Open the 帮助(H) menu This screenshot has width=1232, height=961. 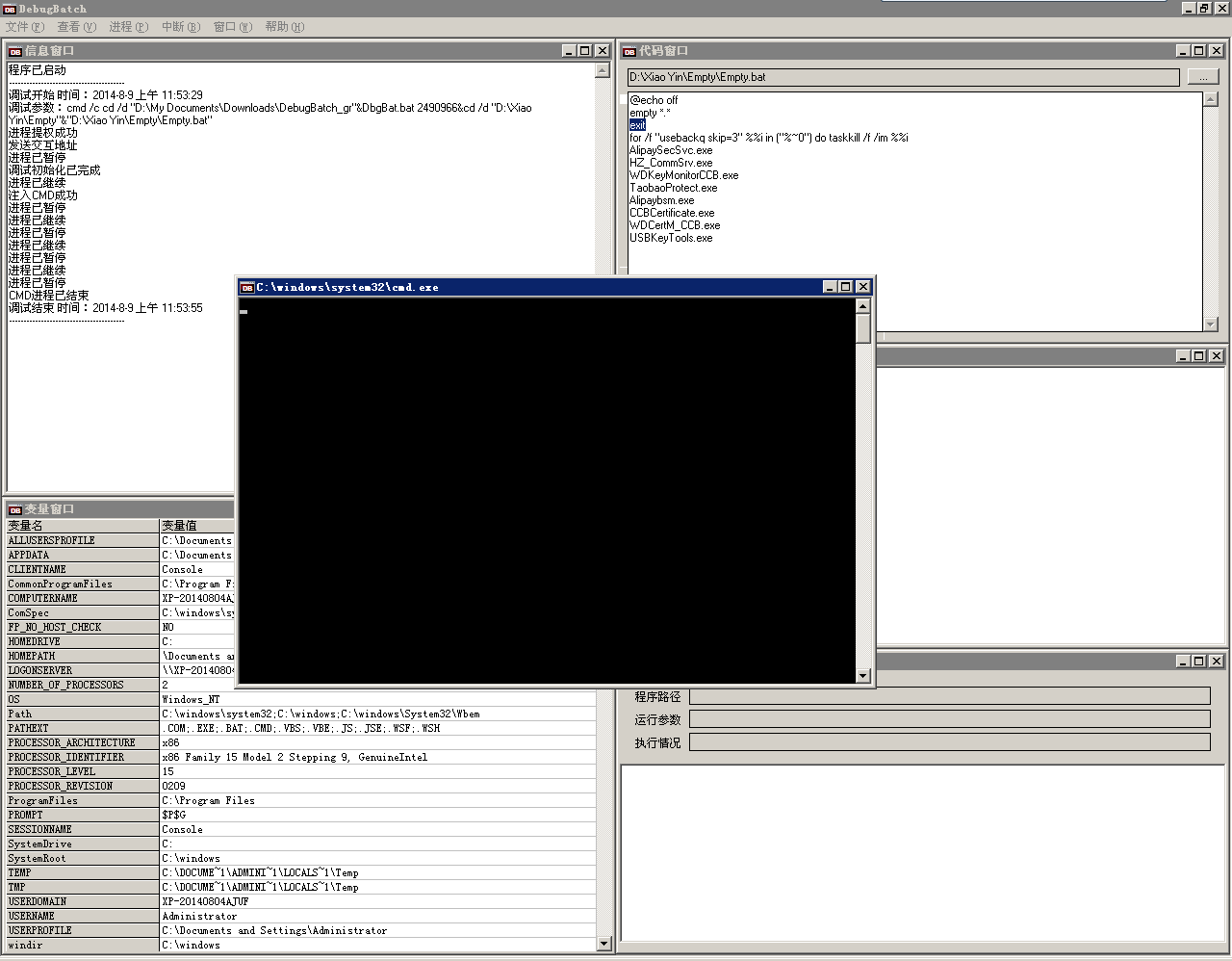pos(285,27)
